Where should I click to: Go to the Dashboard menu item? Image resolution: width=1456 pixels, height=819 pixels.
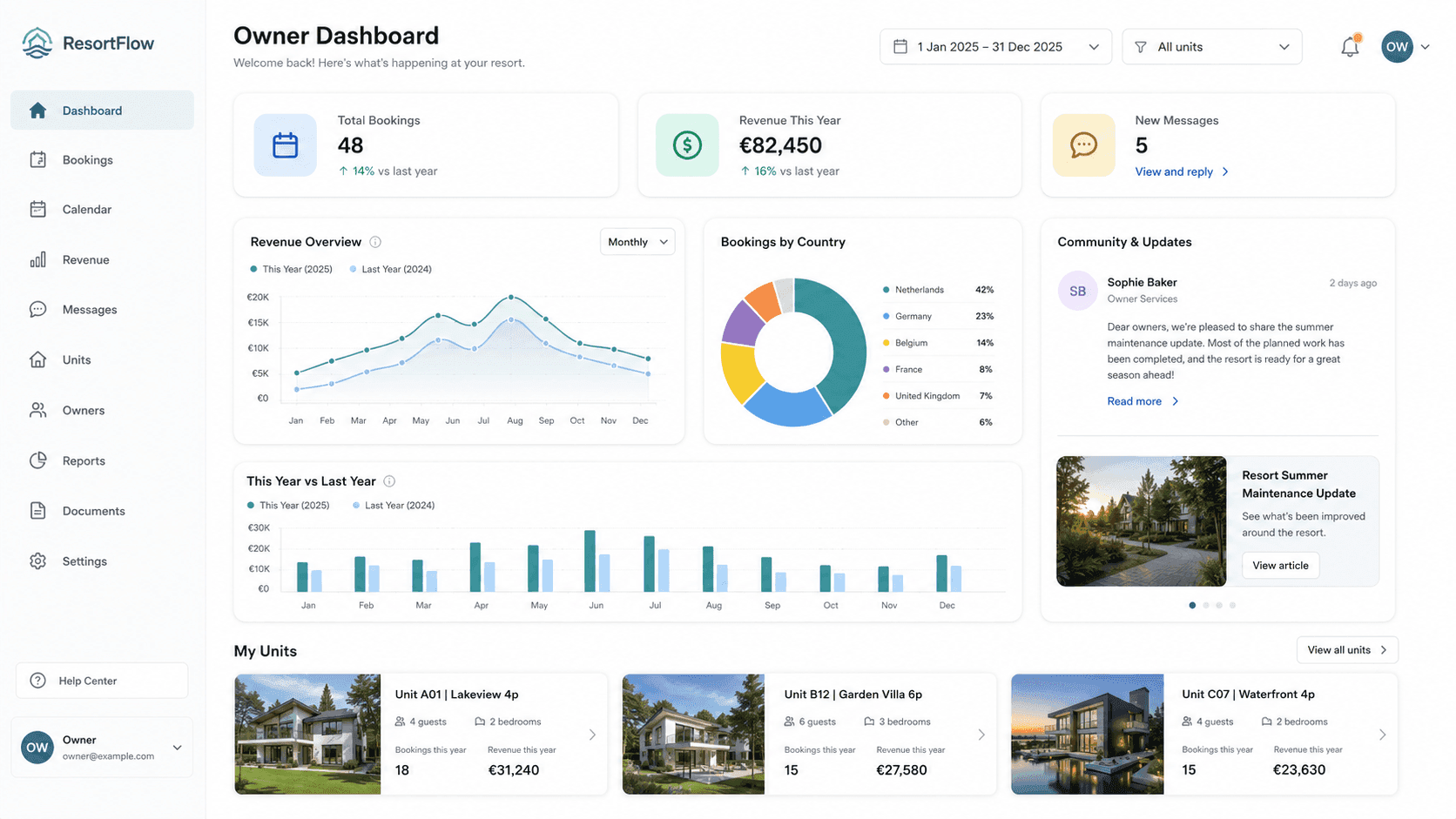click(102, 111)
